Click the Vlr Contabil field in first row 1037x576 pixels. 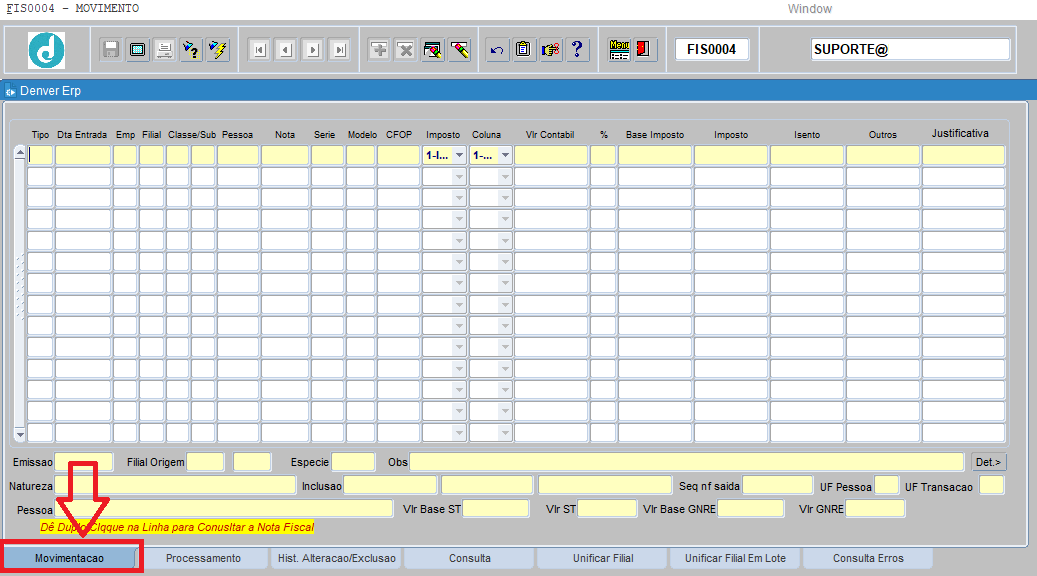pos(551,155)
